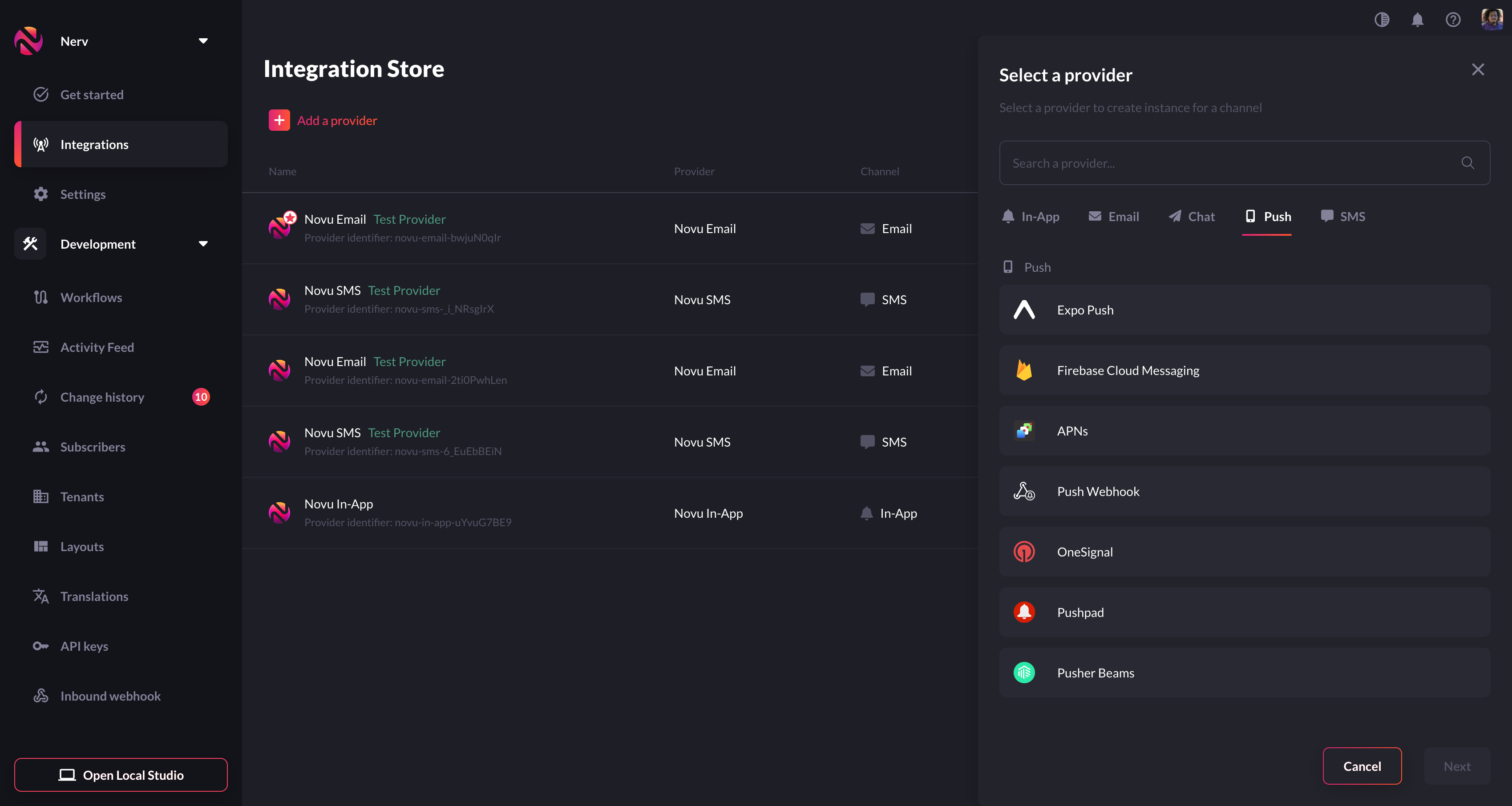Open the help question-mark icon
The width and height of the screenshot is (1512, 806).
[x=1453, y=20]
